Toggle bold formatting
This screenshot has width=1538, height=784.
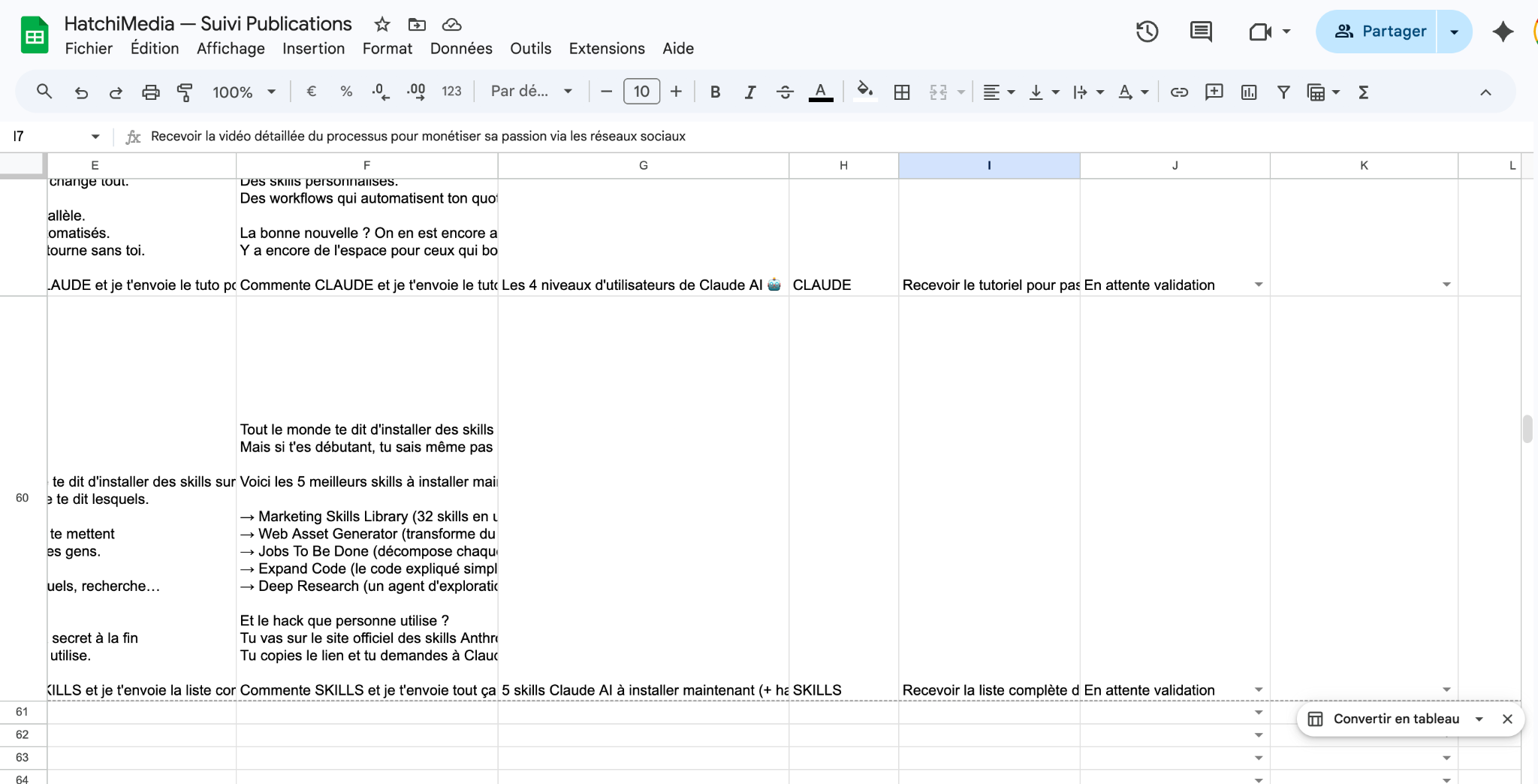point(715,92)
